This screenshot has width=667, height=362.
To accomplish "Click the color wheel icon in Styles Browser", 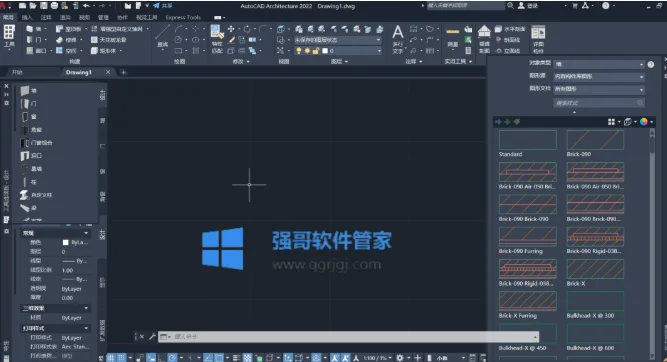I will click(644, 122).
